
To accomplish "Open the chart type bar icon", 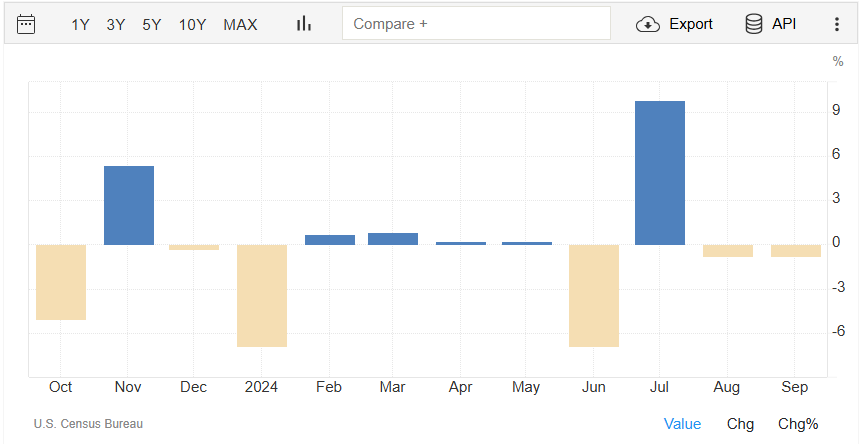I will point(304,24).
